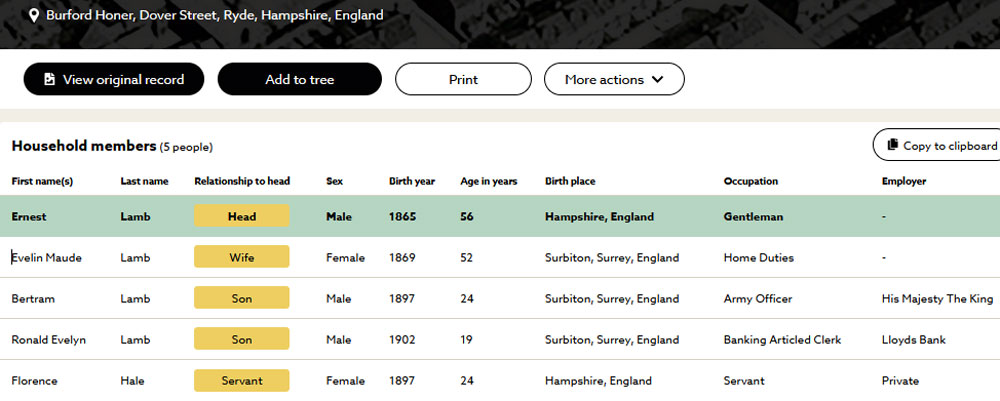
Task: Open View original record
Action: point(113,79)
